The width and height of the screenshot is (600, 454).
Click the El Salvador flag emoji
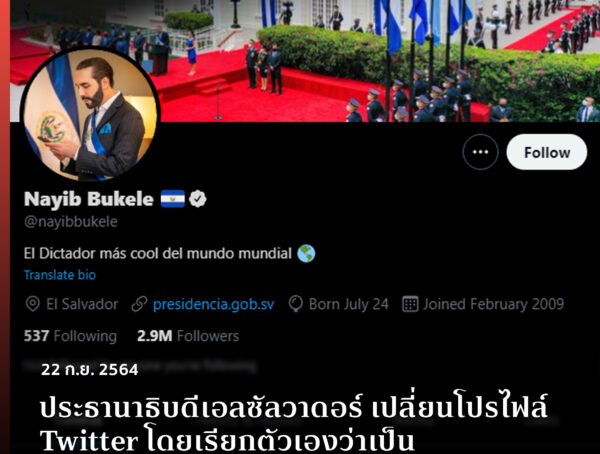[173, 199]
